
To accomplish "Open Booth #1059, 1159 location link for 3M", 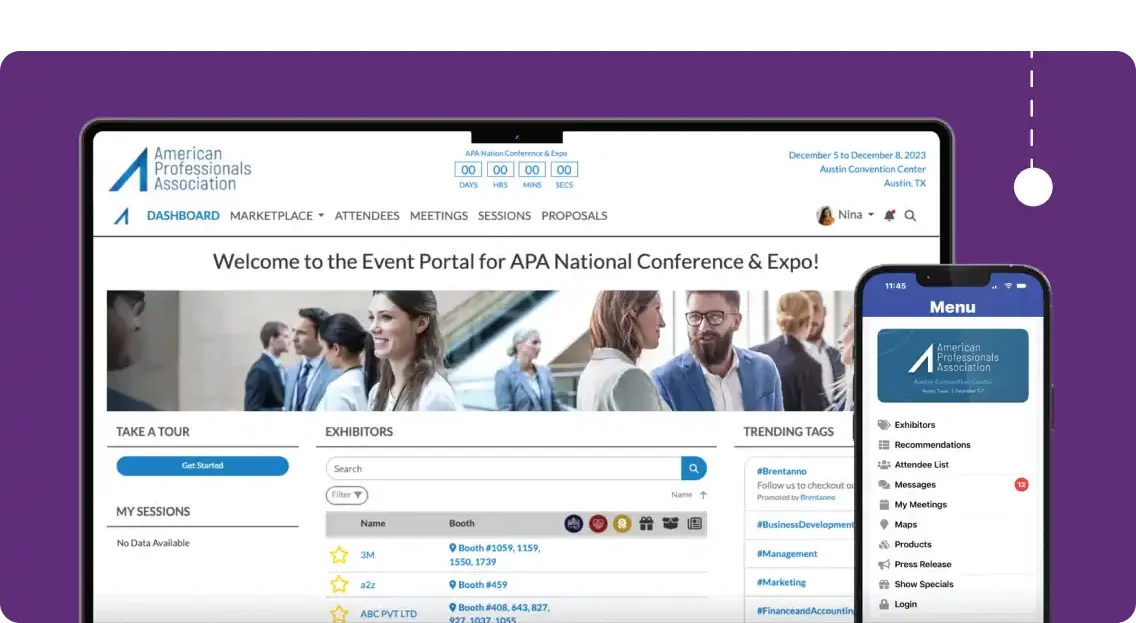I will pyautogui.click(x=495, y=555).
